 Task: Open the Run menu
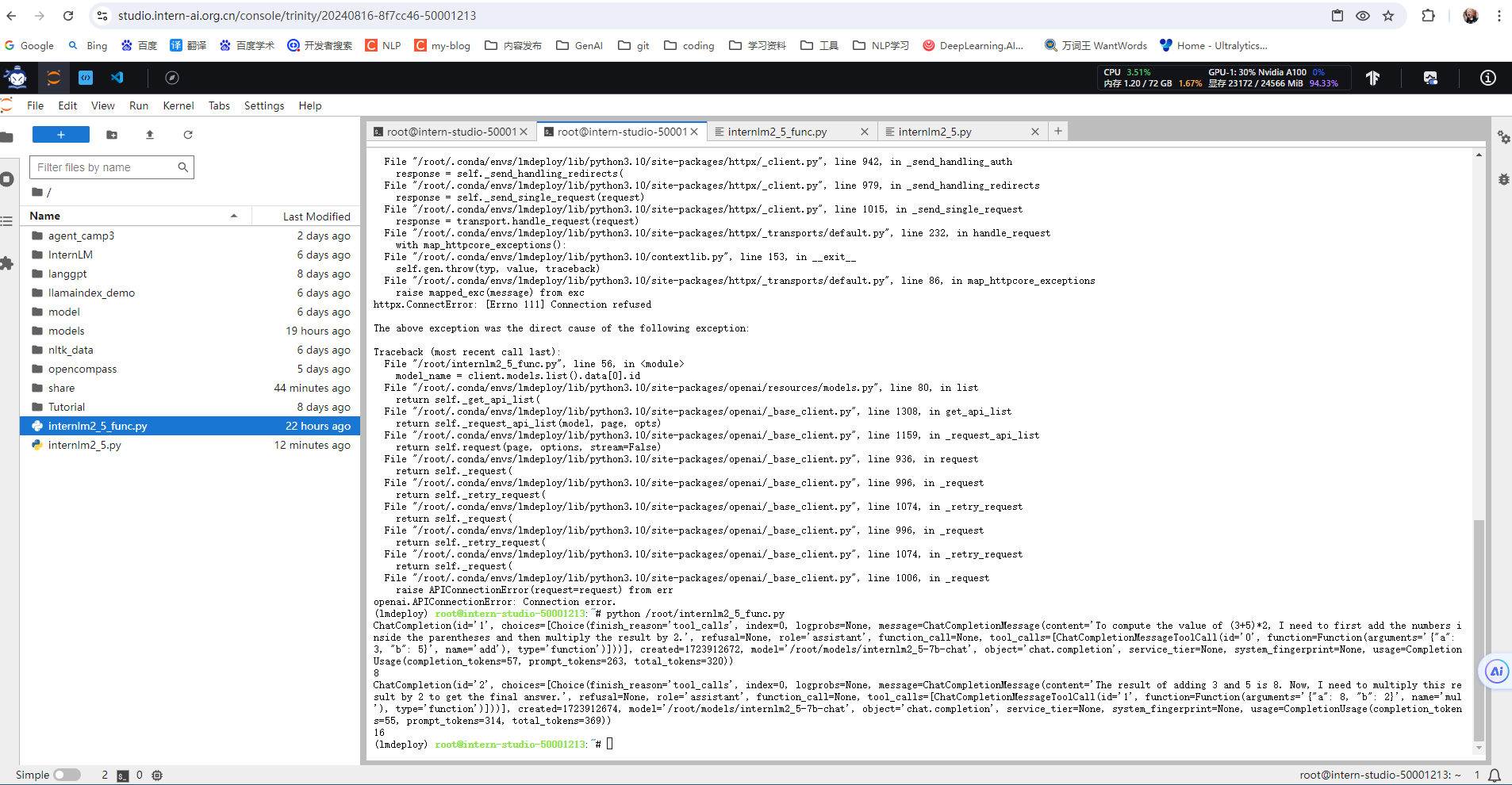click(x=139, y=105)
